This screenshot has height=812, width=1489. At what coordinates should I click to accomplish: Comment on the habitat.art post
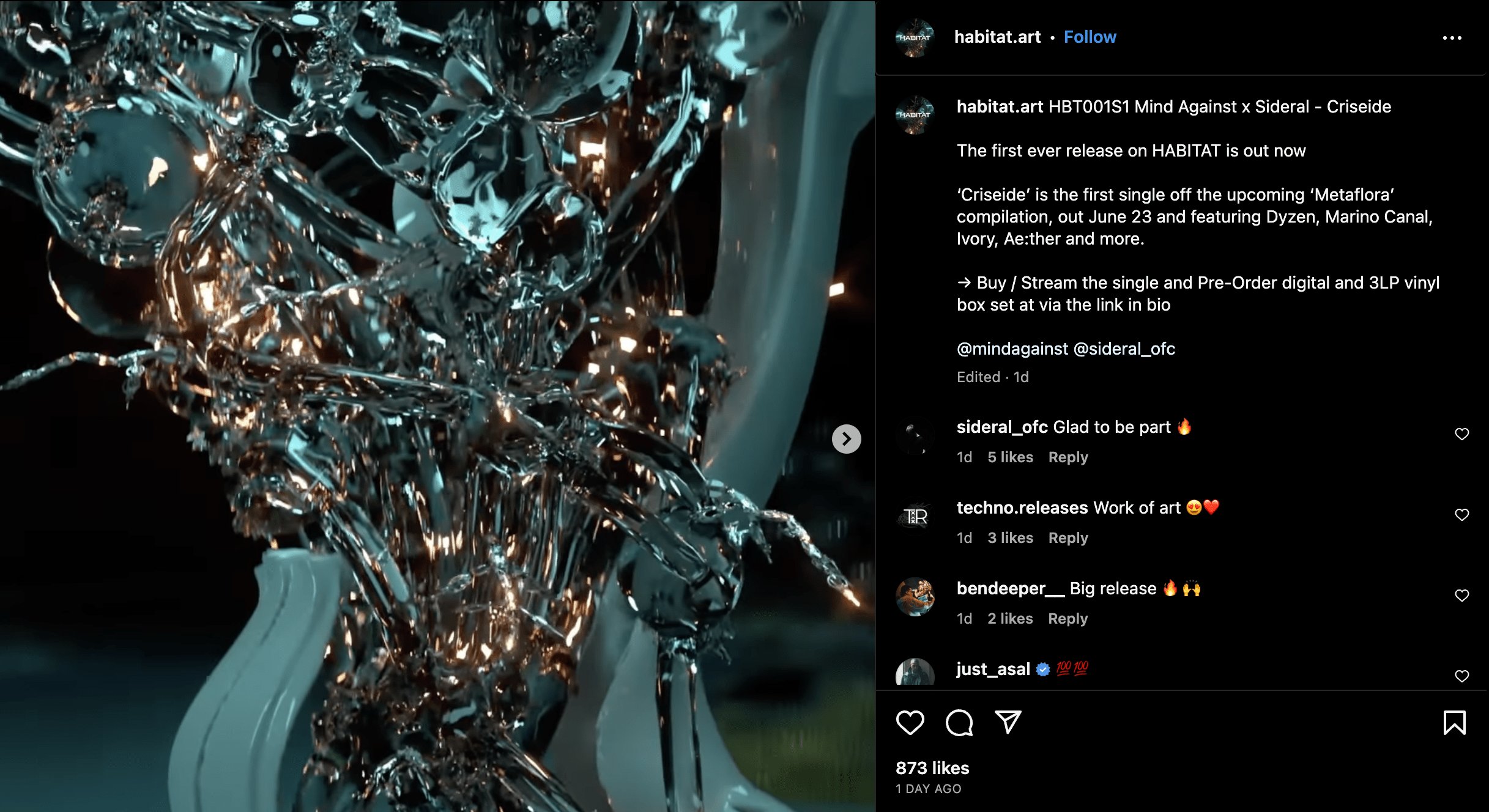(x=956, y=721)
